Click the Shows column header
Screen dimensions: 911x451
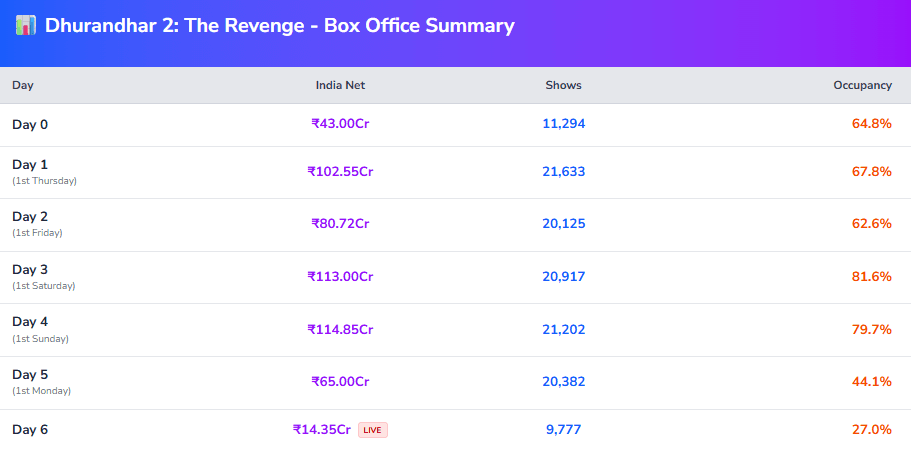tap(563, 85)
